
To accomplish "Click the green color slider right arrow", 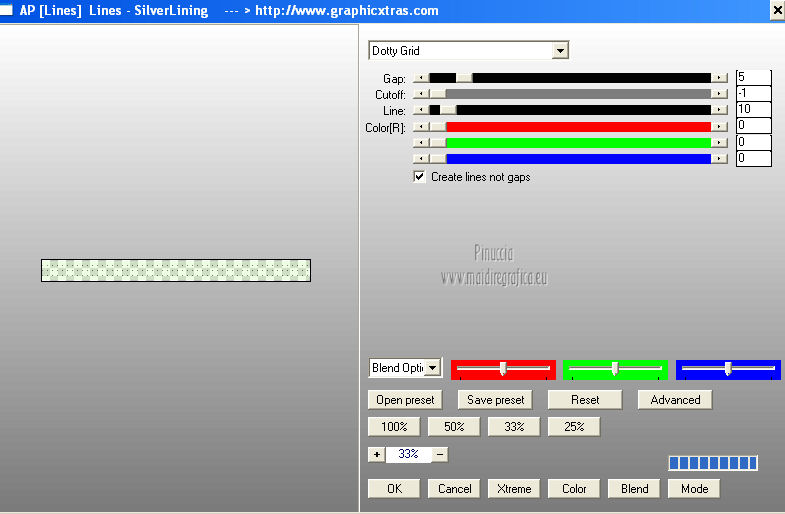I will [719, 143].
